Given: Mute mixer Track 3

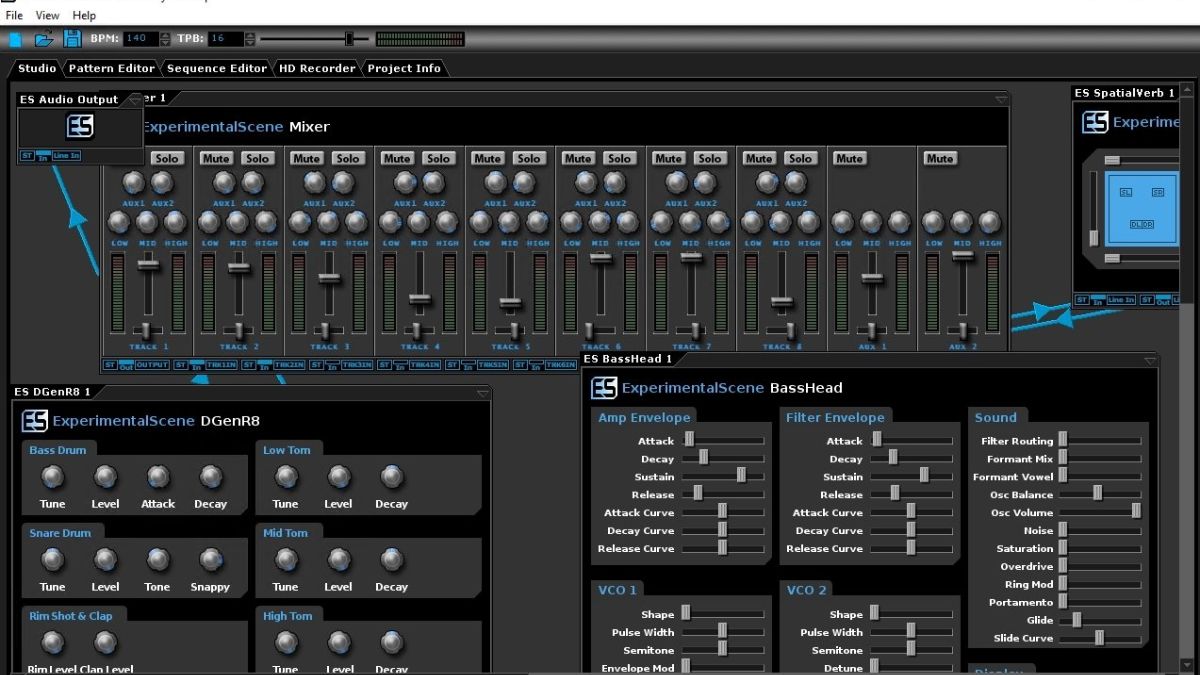Looking at the screenshot, I should click(x=306, y=158).
